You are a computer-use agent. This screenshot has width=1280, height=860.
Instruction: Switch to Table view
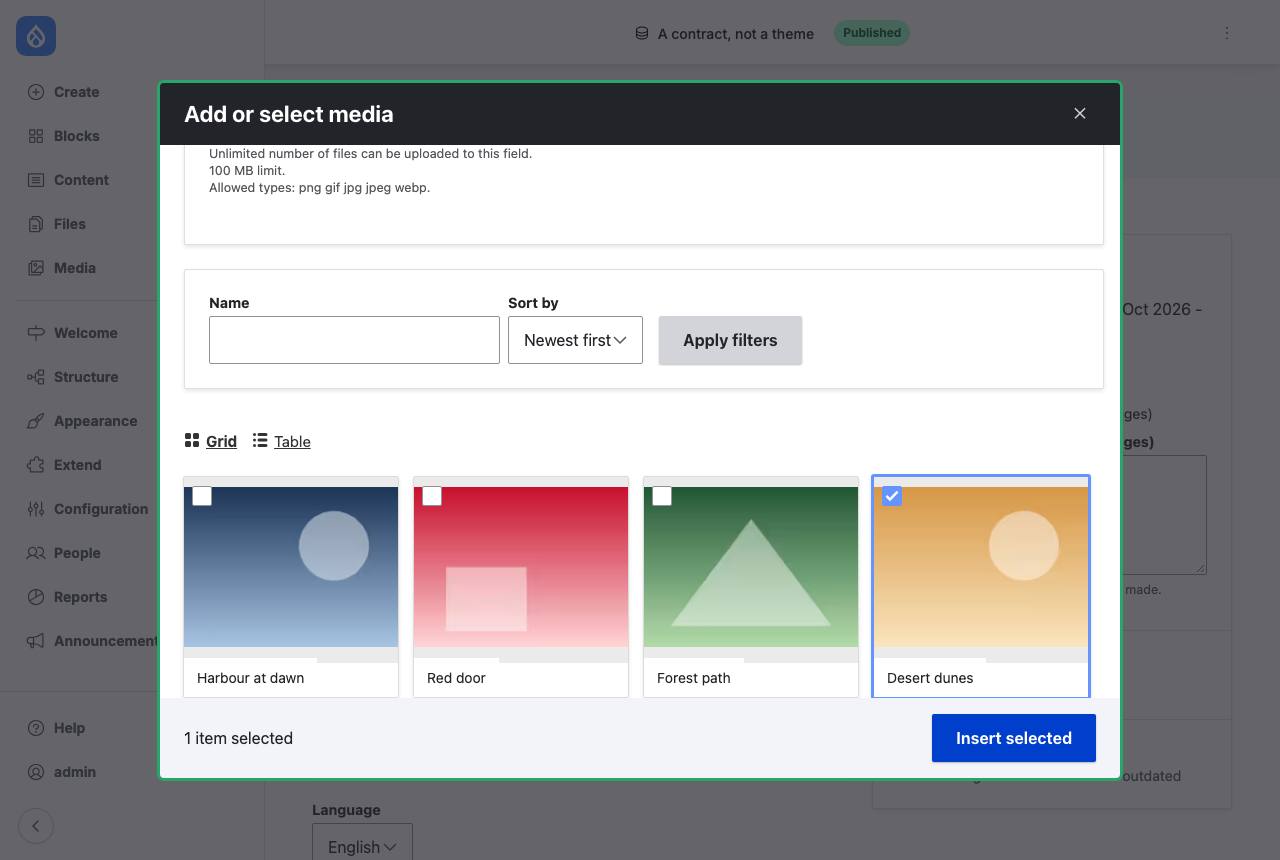[281, 441]
